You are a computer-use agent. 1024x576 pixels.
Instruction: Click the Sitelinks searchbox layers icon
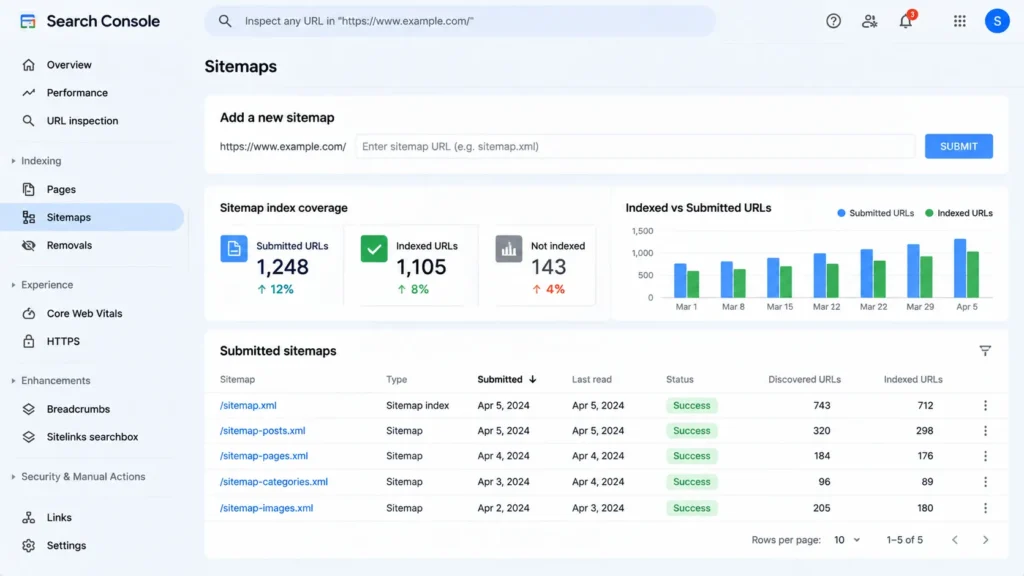[x=28, y=437]
